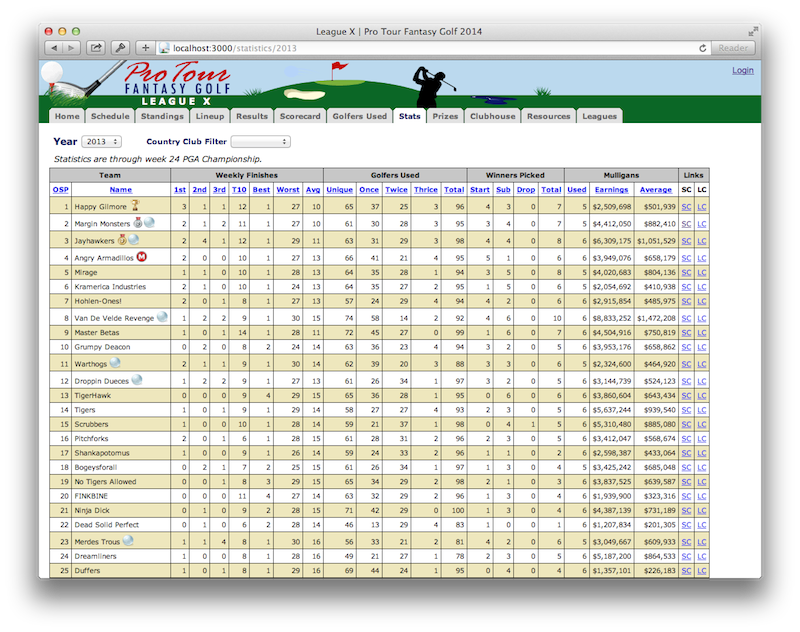Click the wrench icon in browser toolbar
This screenshot has height=632, width=800.
(120, 47)
